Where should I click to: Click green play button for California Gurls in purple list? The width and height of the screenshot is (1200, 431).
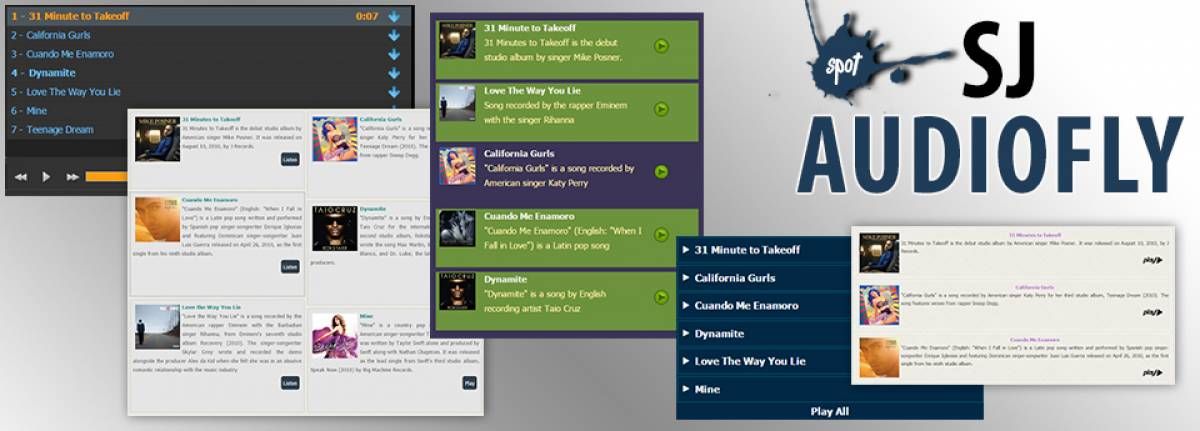pyautogui.click(x=661, y=171)
